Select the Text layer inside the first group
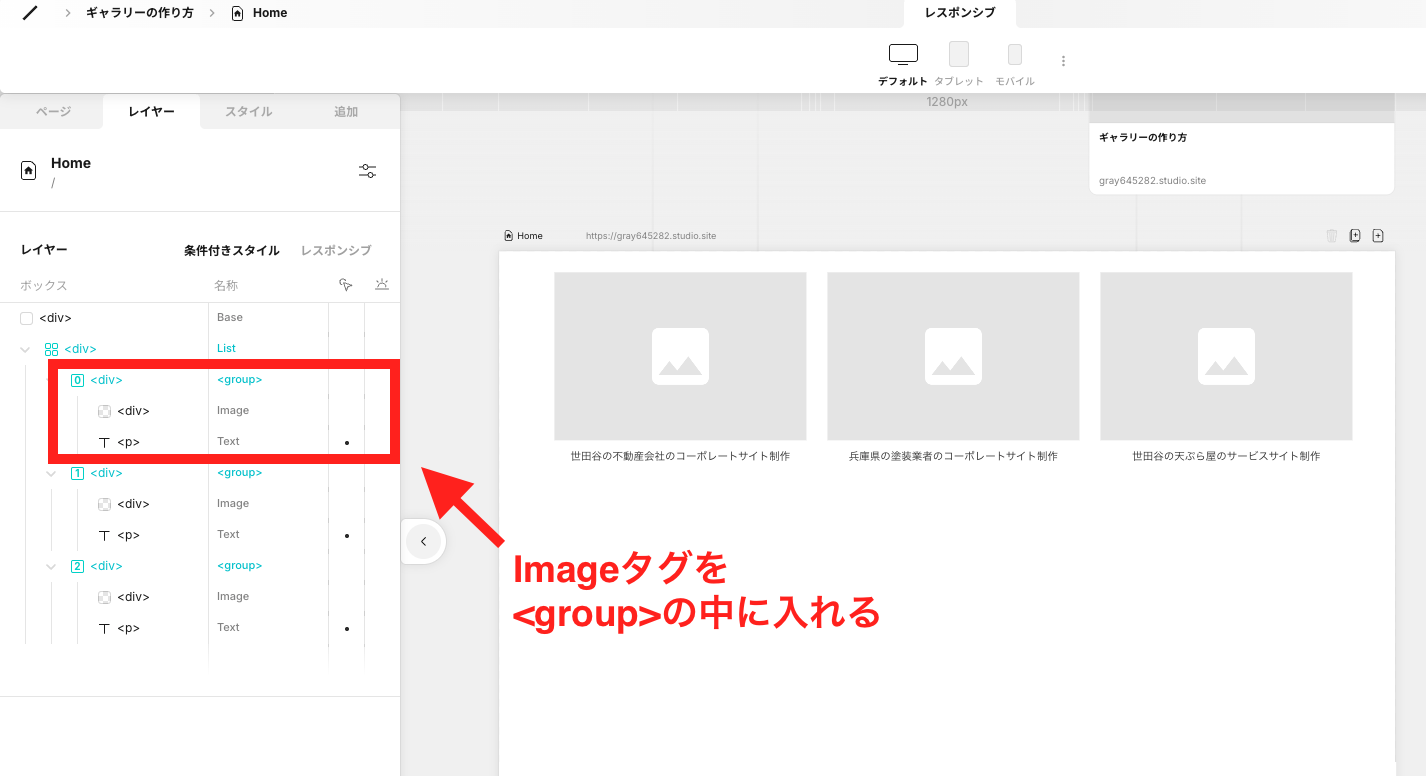The width and height of the screenshot is (1426, 776). (x=228, y=441)
